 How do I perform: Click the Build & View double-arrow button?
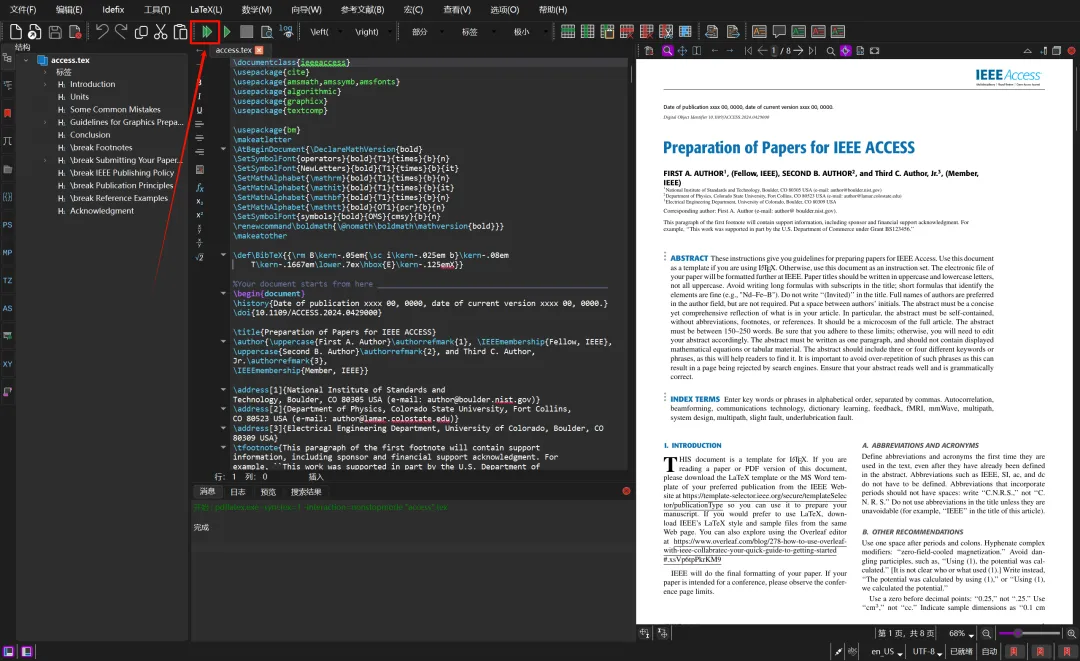(x=206, y=32)
